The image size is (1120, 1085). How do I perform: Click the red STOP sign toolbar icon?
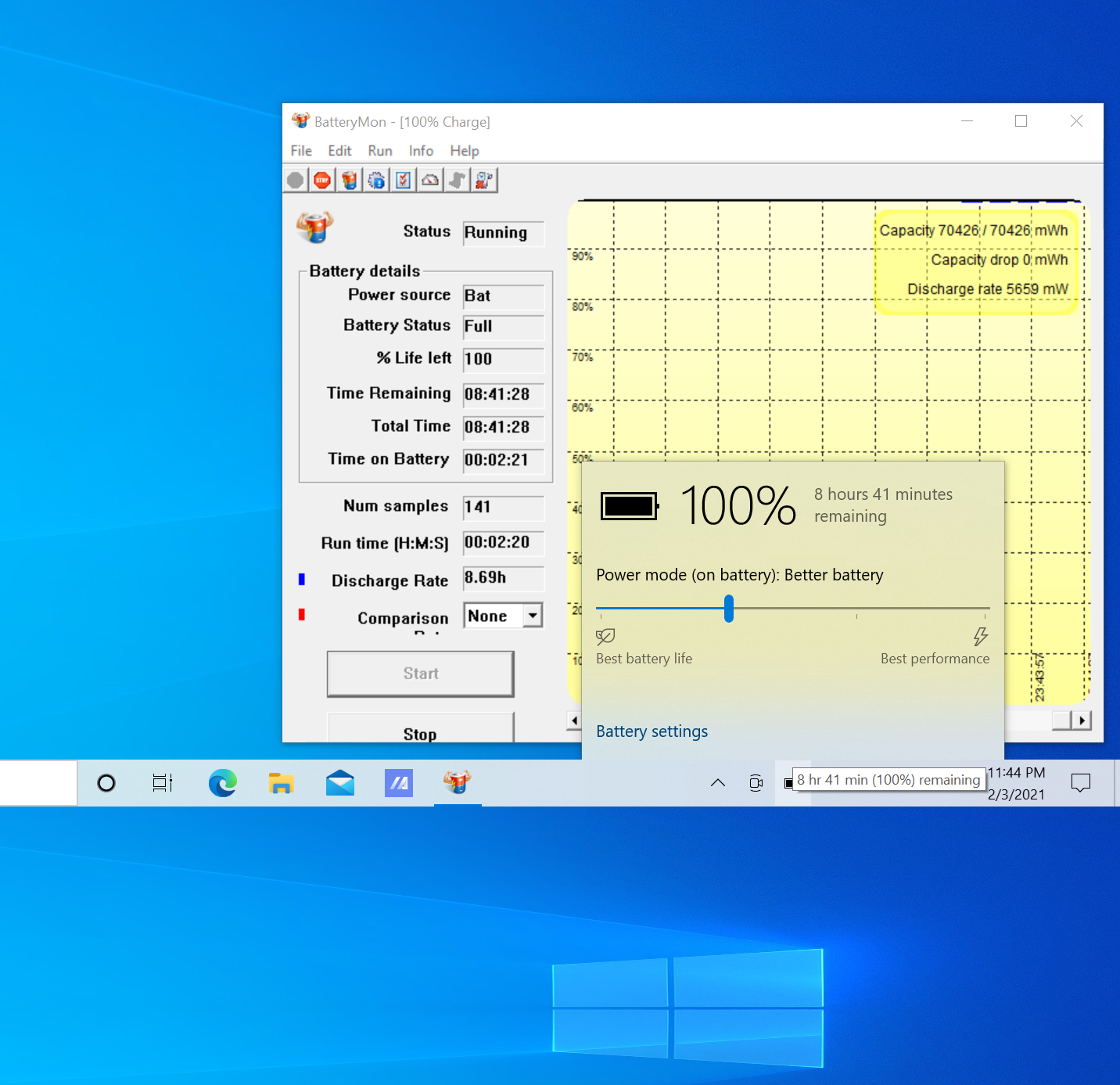[322, 181]
